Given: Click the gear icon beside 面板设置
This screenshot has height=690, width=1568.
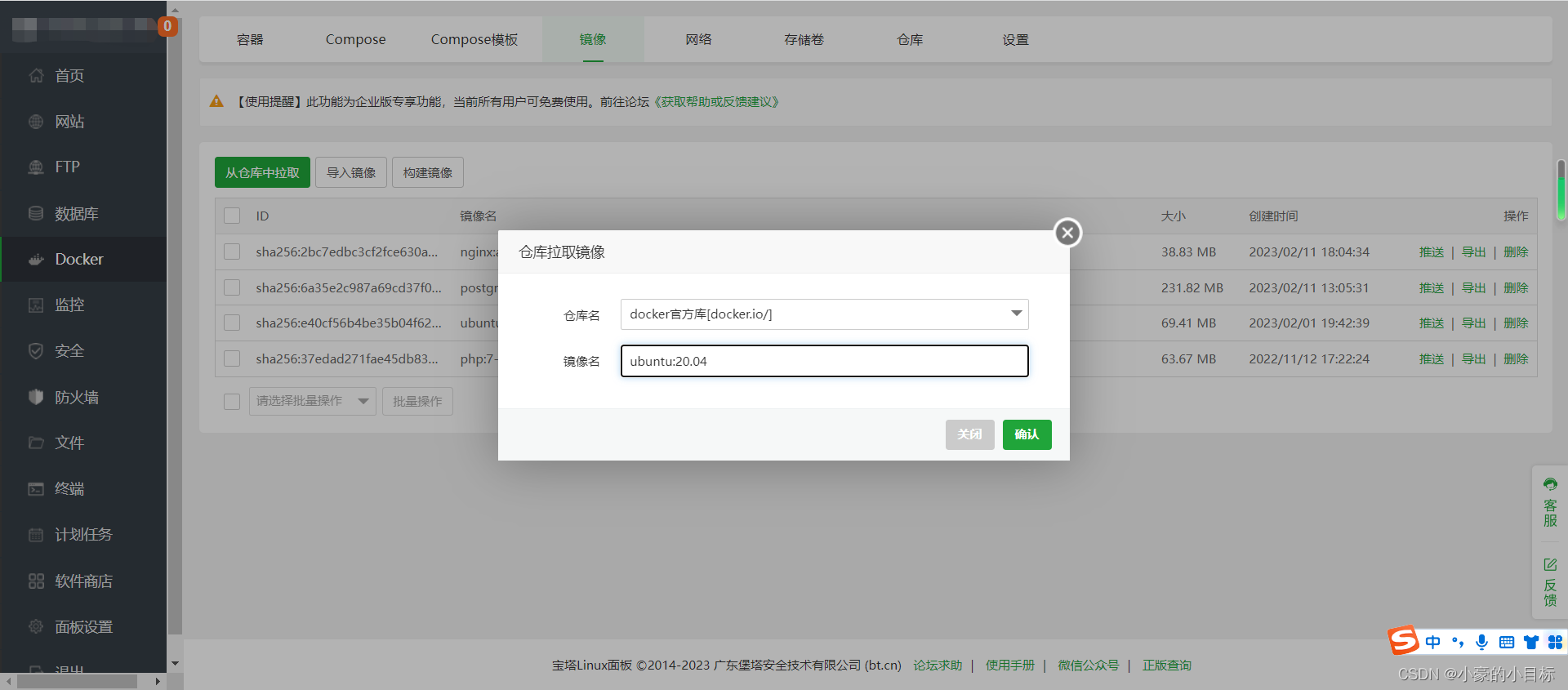Looking at the screenshot, I should click(36, 627).
